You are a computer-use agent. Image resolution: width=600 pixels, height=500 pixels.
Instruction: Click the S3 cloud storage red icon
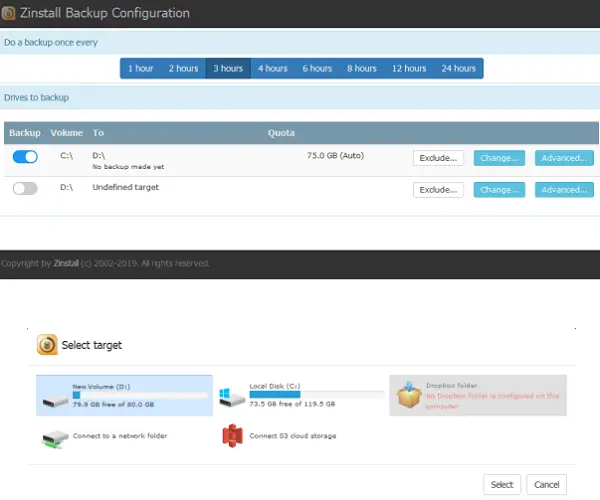[x=232, y=436]
